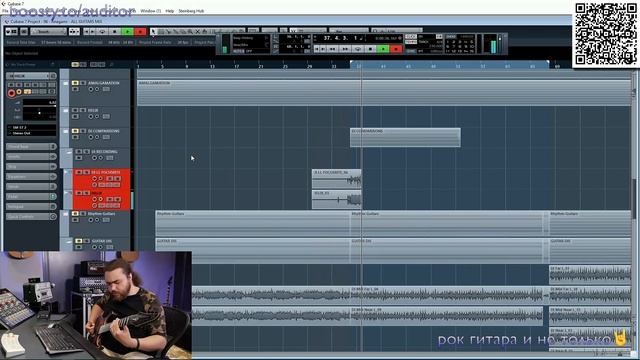The image size is (640, 360).
Task: Select the RECORDING folder track name
Action: pyautogui.click(x=104, y=152)
